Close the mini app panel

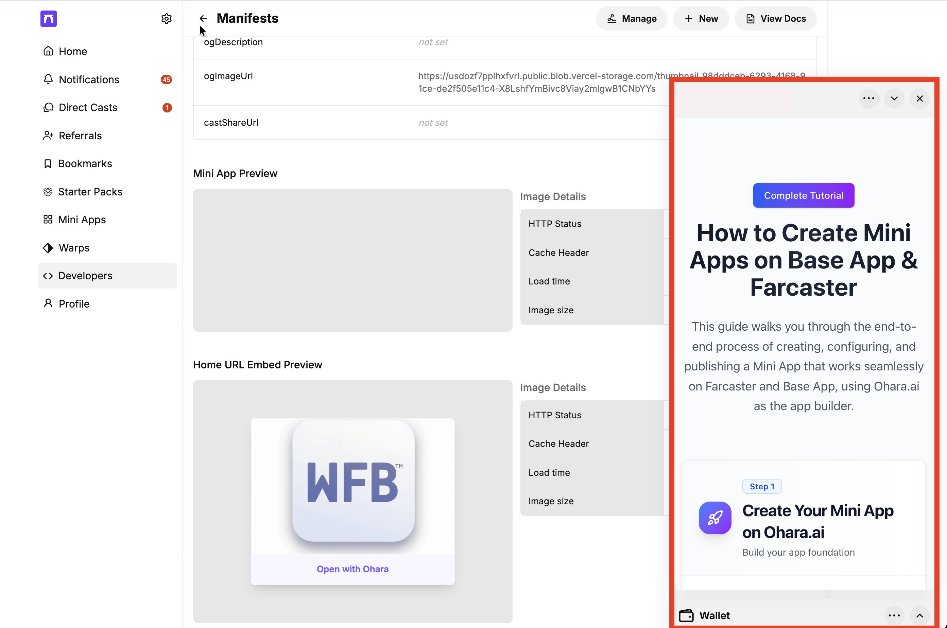[x=919, y=98]
